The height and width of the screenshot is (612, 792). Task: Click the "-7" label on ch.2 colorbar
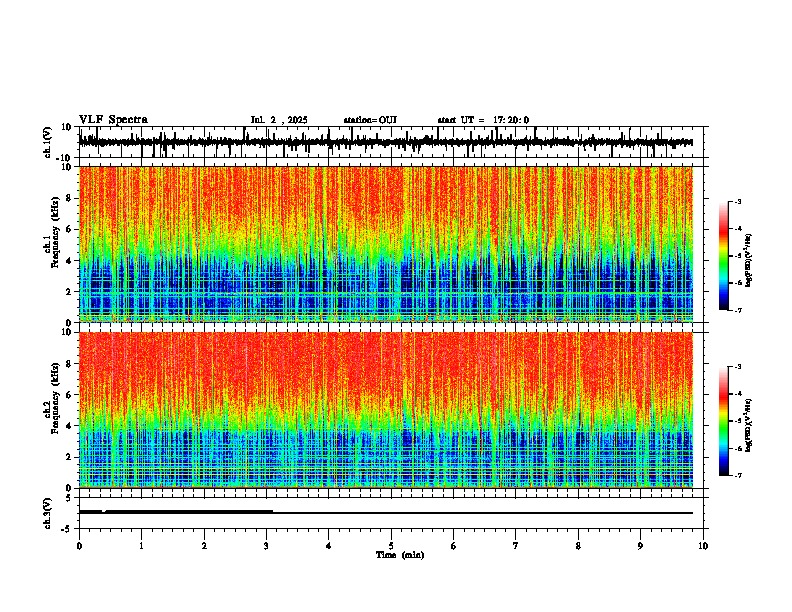tap(738, 475)
